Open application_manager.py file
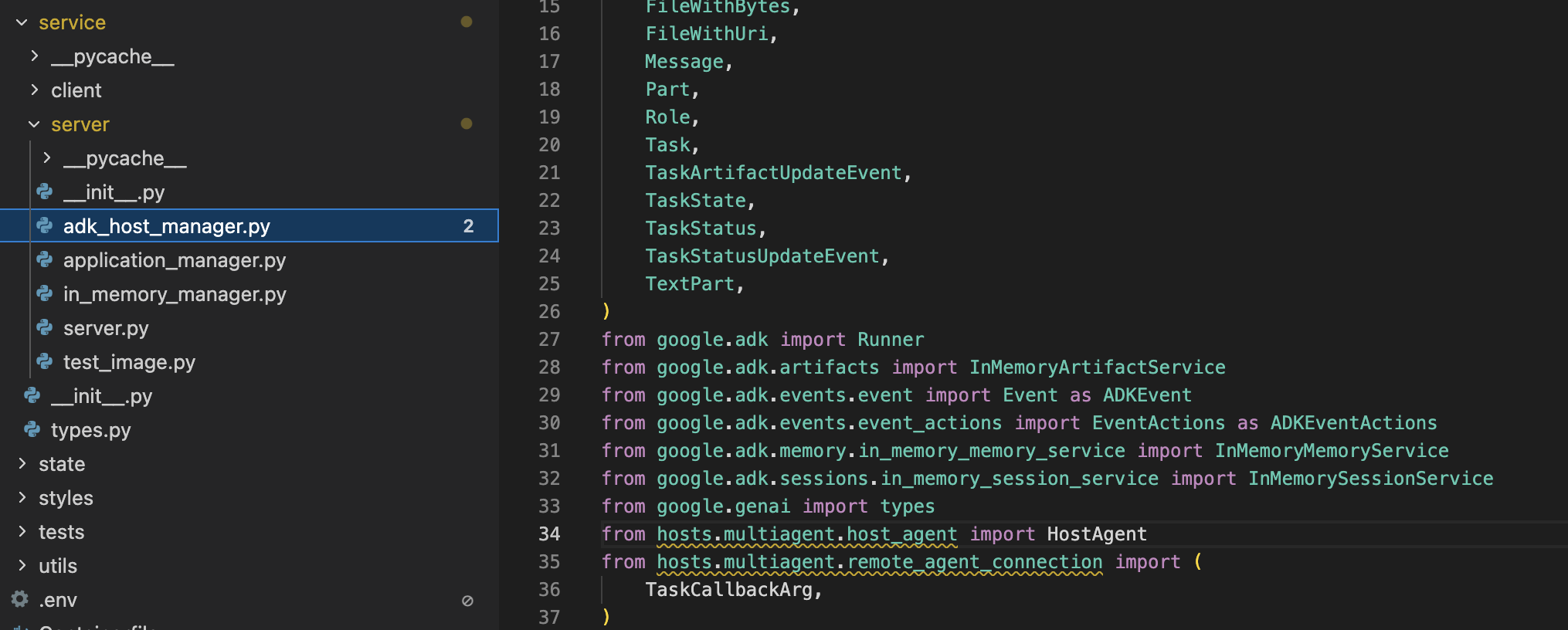This screenshot has width=1568, height=630. tap(175, 260)
